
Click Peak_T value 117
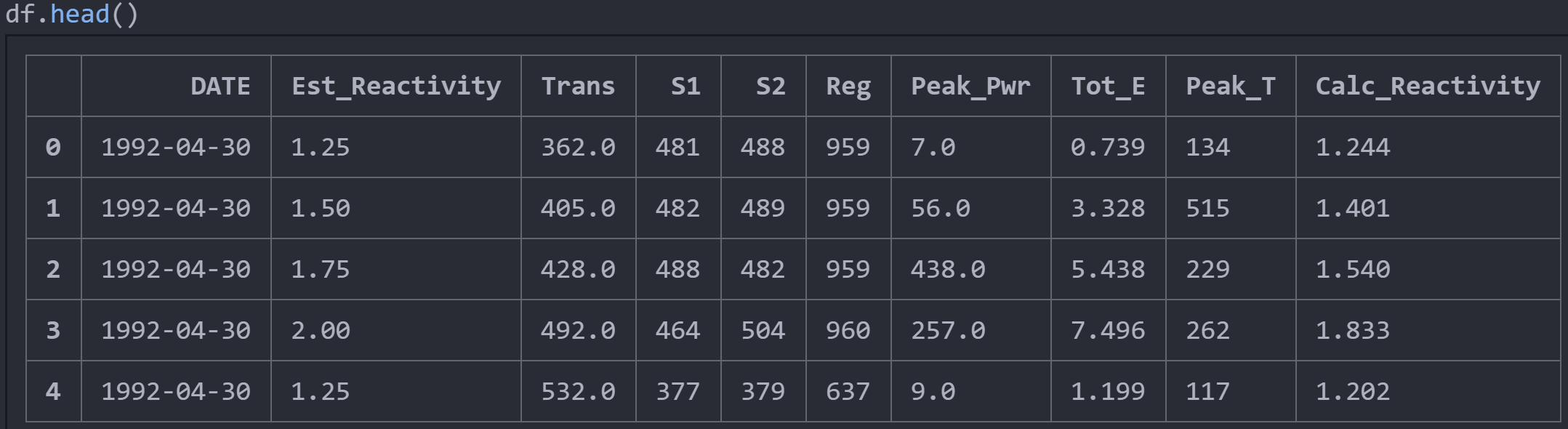pyautogui.click(x=1208, y=392)
